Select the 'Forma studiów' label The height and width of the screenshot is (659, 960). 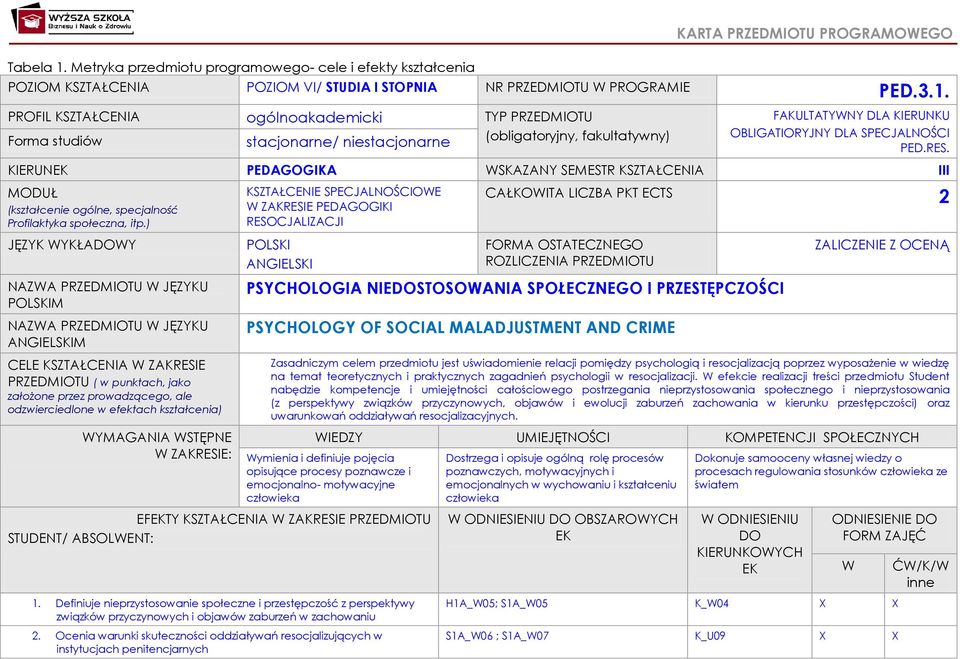pos(54,141)
